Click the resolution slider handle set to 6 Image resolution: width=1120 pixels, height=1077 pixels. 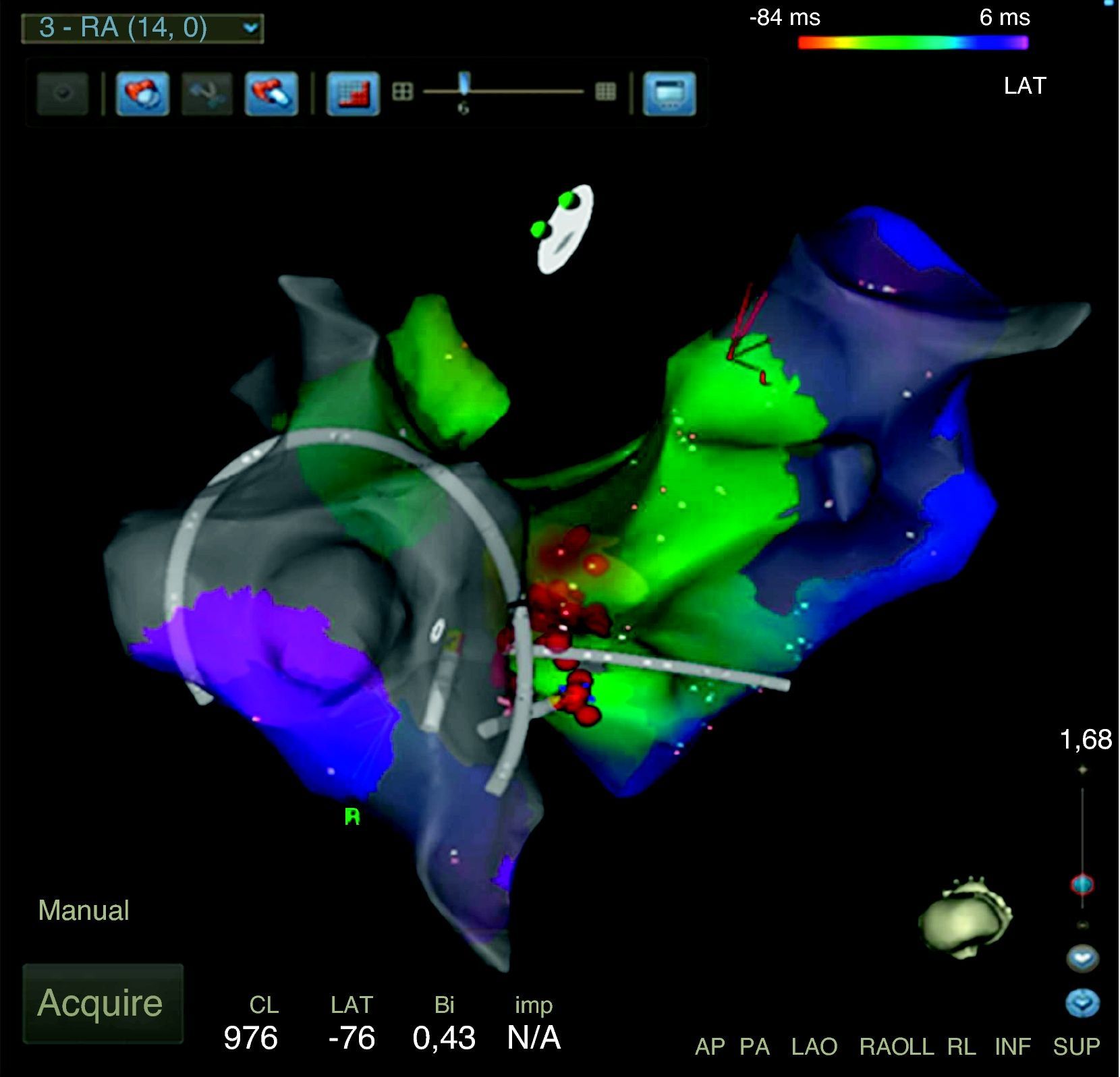pos(464,84)
